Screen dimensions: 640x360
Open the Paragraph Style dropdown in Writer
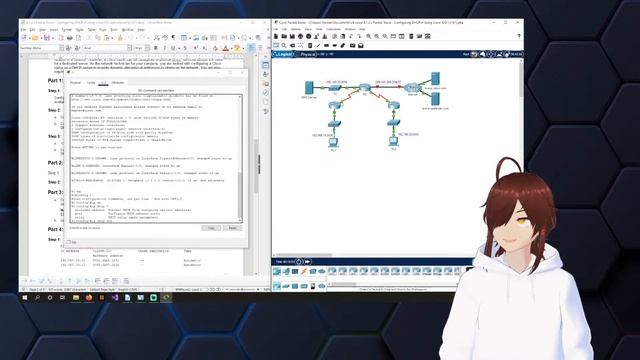pyautogui.click(x=62, y=48)
